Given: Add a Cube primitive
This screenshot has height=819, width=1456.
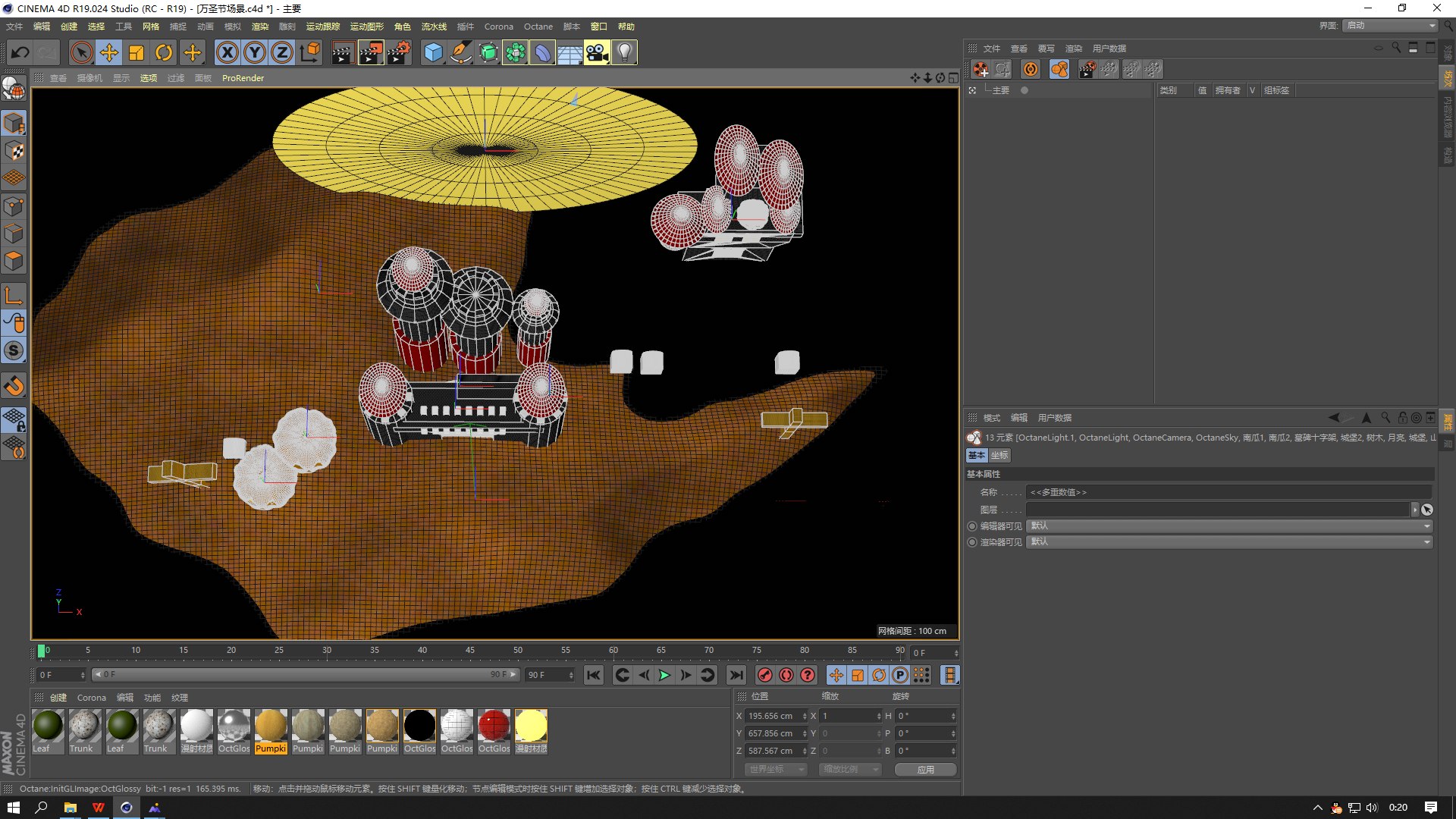Looking at the screenshot, I should pyautogui.click(x=433, y=52).
